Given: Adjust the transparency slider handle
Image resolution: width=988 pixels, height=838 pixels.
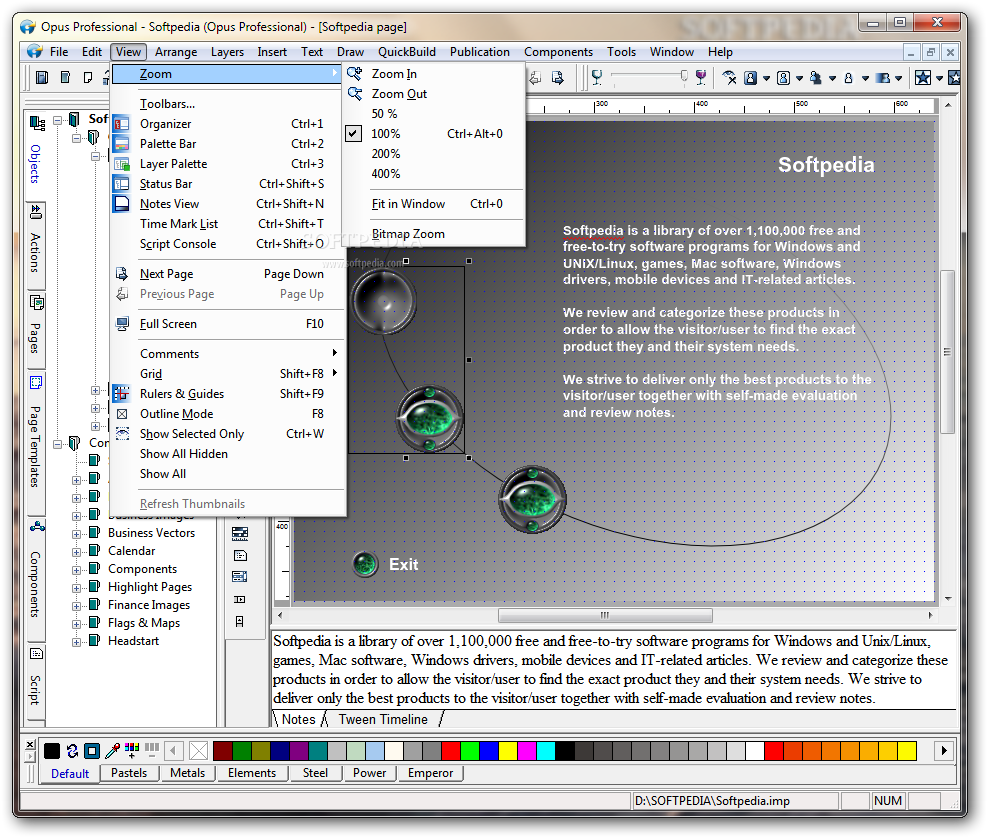Looking at the screenshot, I should click(684, 77).
